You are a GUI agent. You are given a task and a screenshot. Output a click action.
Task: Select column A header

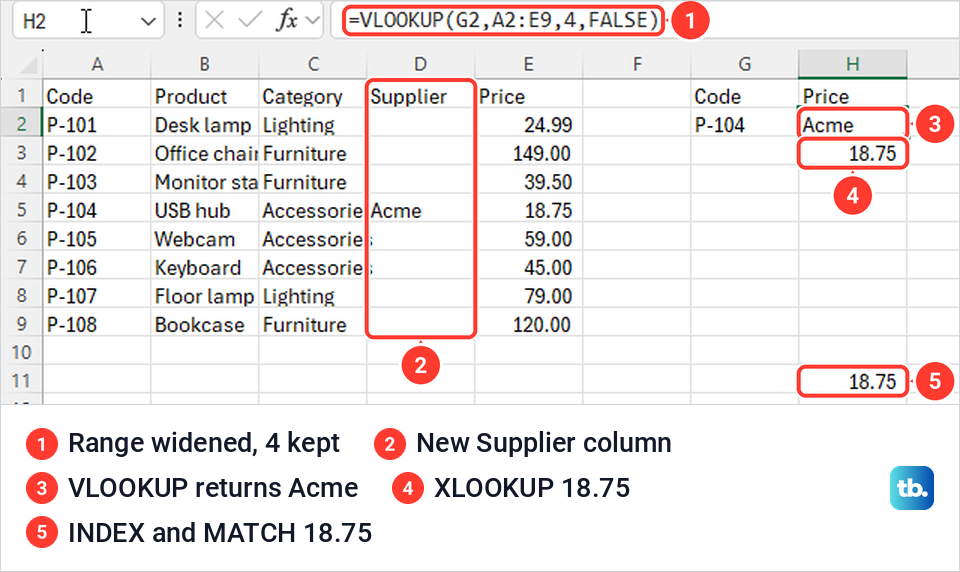click(97, 64)
